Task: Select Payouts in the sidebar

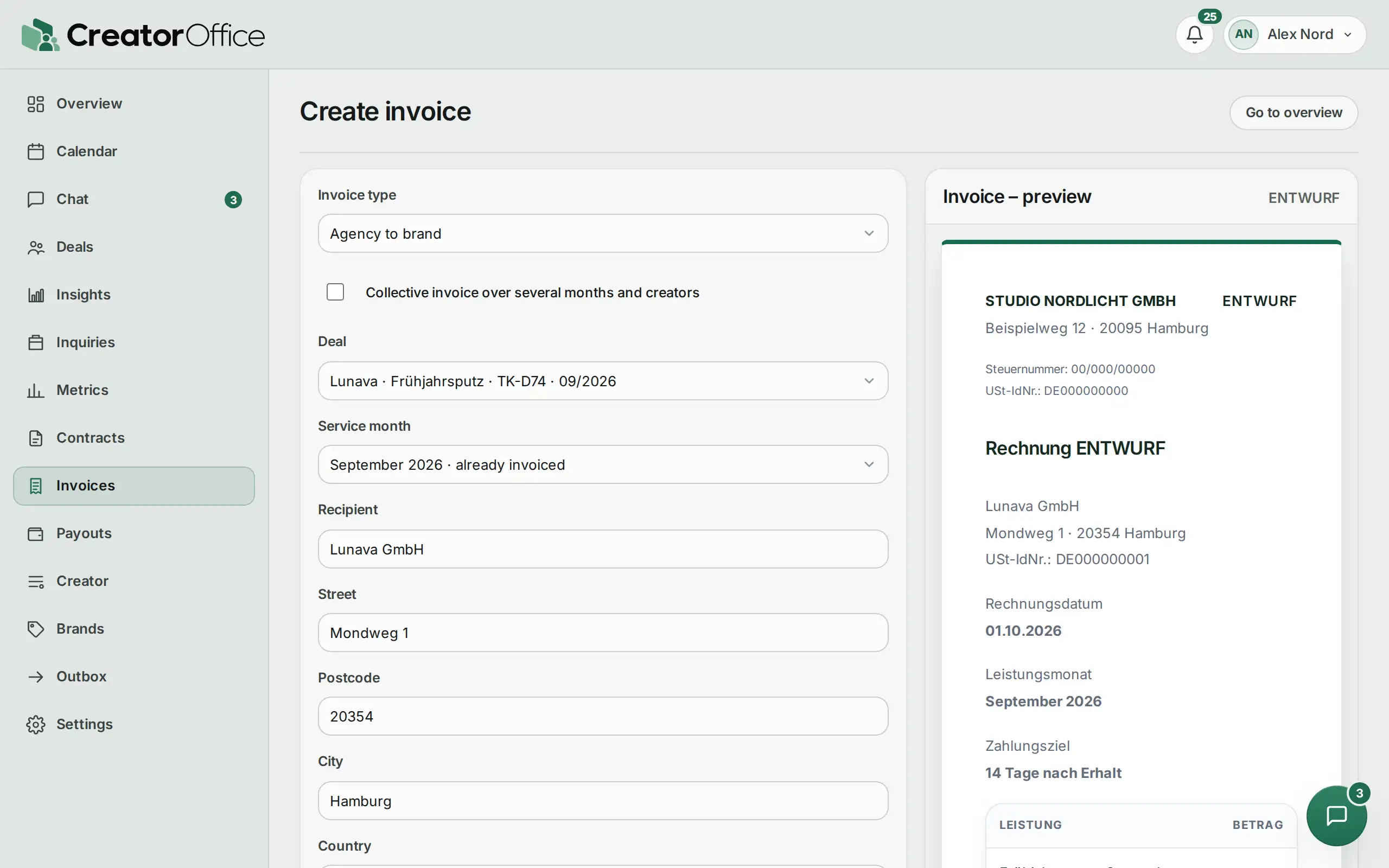Action: click(x=133, y=533)
